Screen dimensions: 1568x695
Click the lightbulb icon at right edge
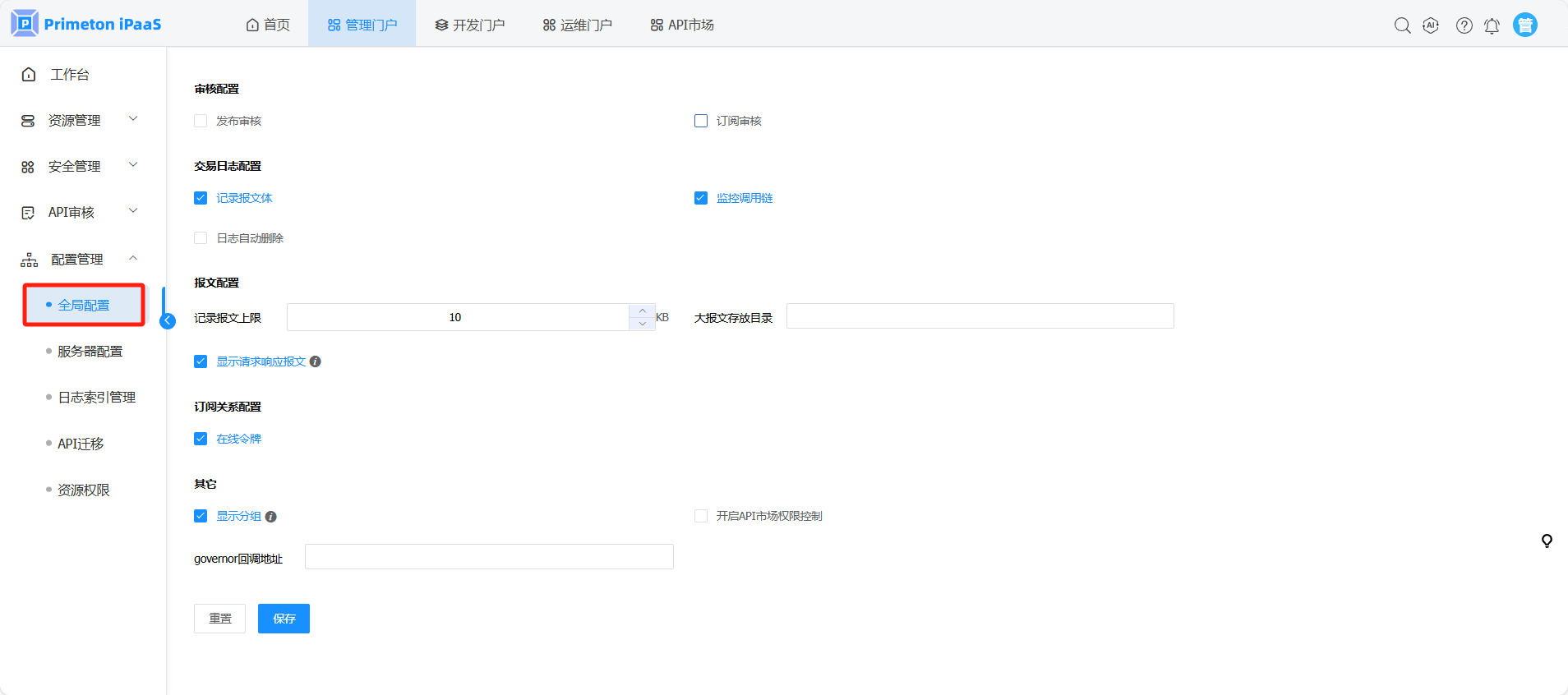(1546, 541)
